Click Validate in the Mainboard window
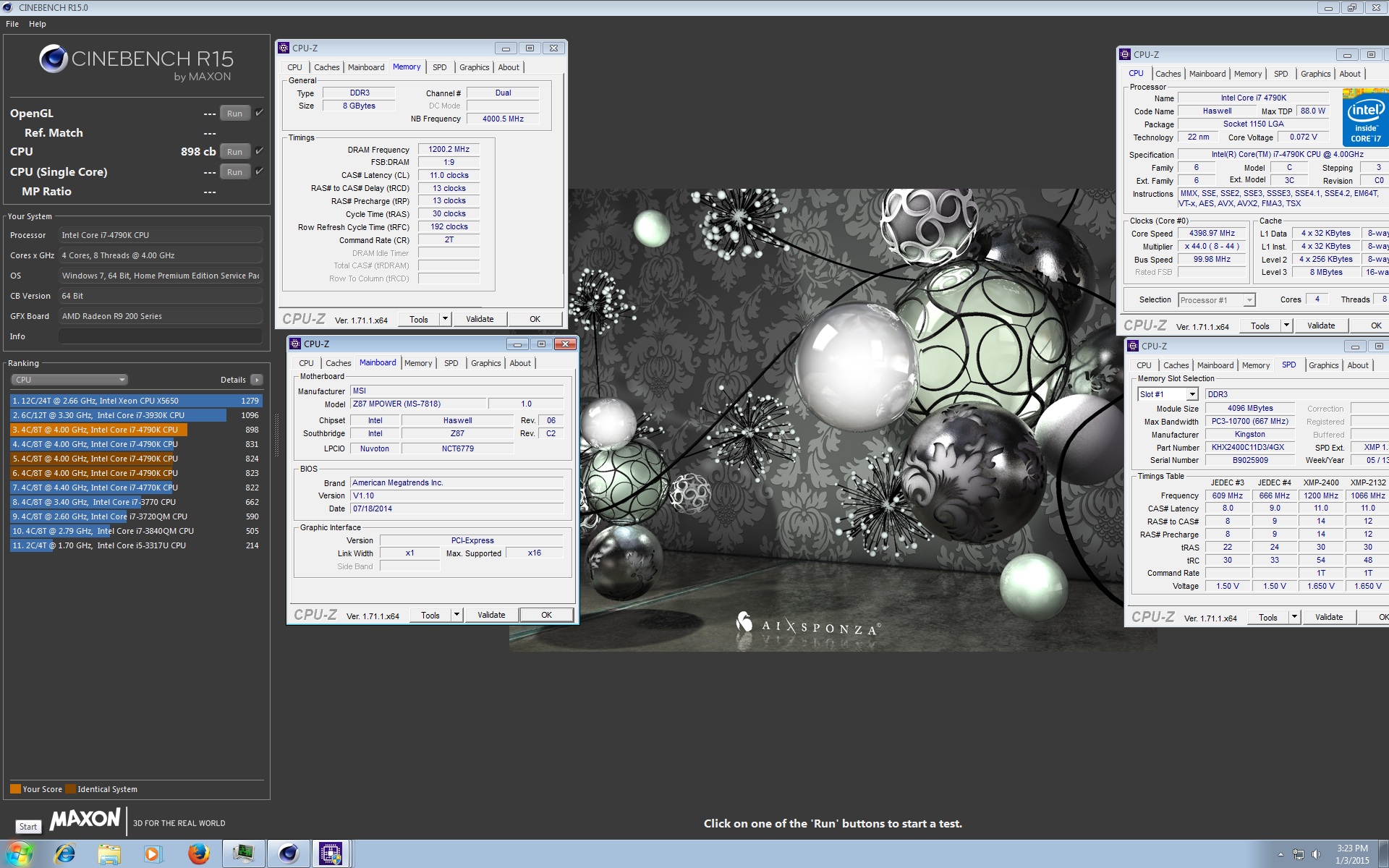Screen dimensions: 1389x868 pos(491,615)
